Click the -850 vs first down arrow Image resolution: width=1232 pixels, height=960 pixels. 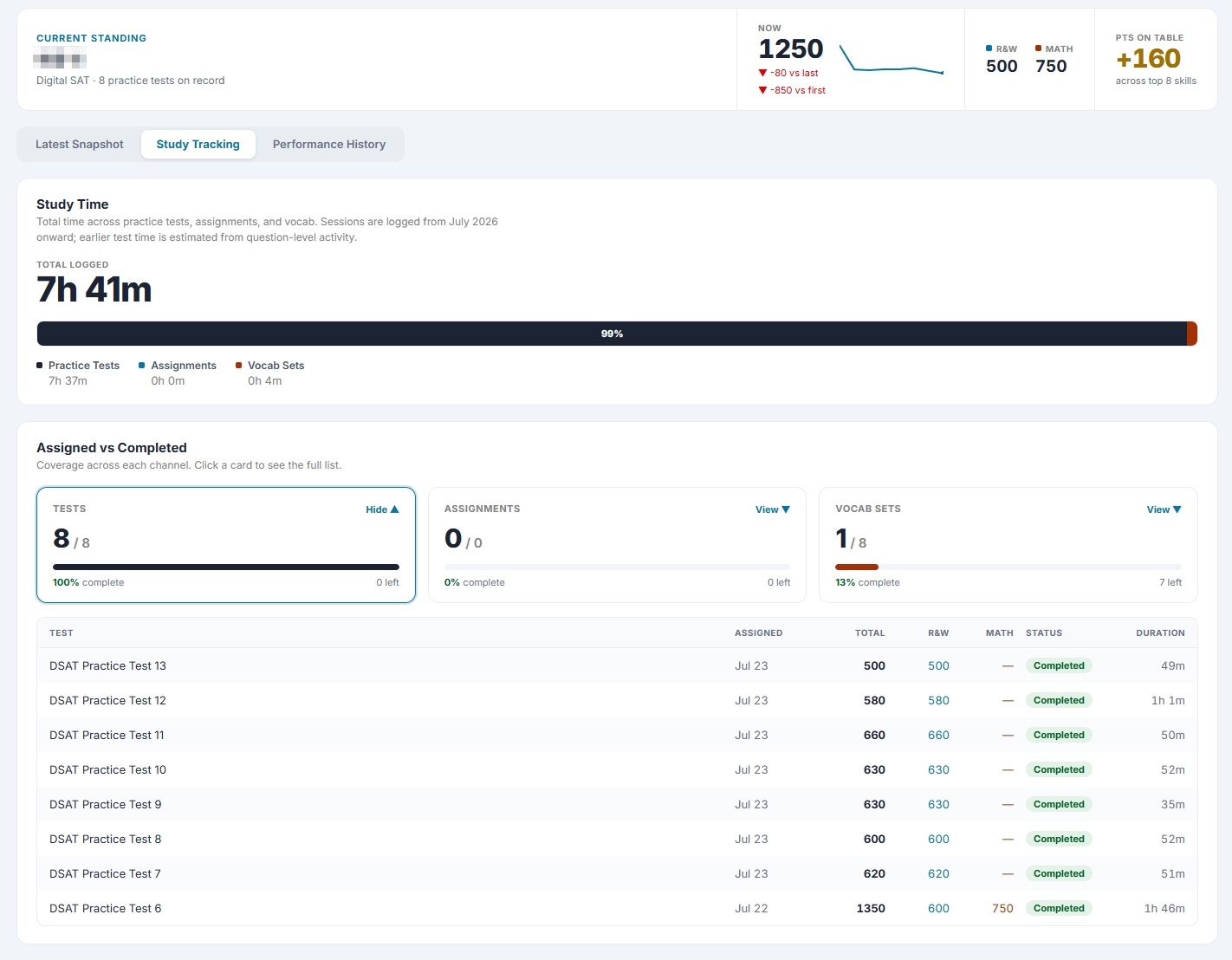coord(762,90)
